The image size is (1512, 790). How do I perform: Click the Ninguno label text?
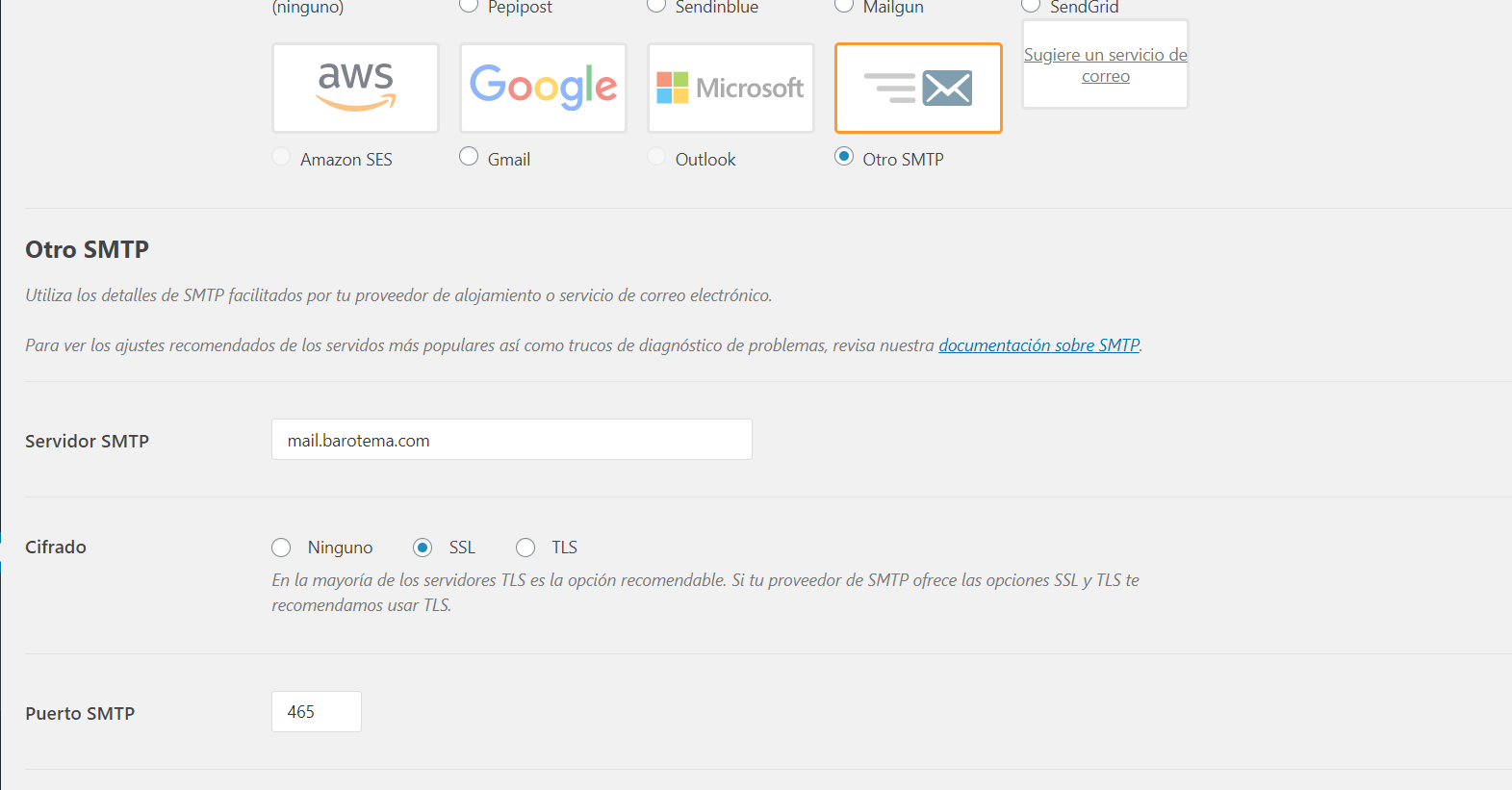(x=340, y=548)
